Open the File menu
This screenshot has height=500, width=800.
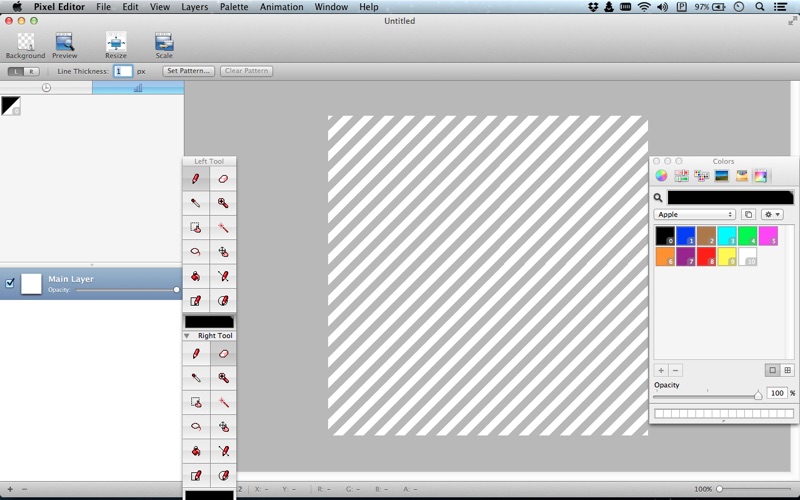coord(104,7)
